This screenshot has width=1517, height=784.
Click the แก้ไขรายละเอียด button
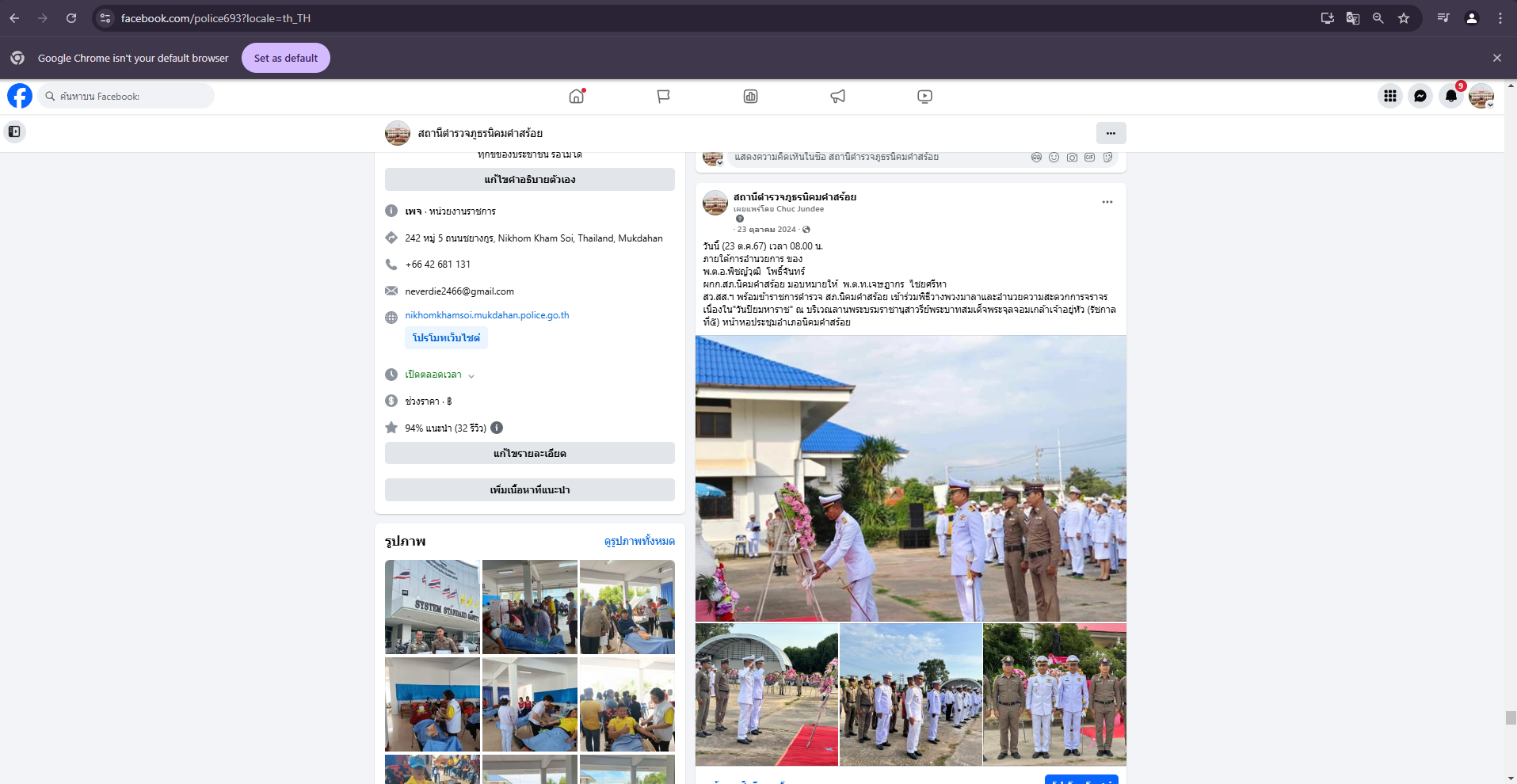pos(529,453)
